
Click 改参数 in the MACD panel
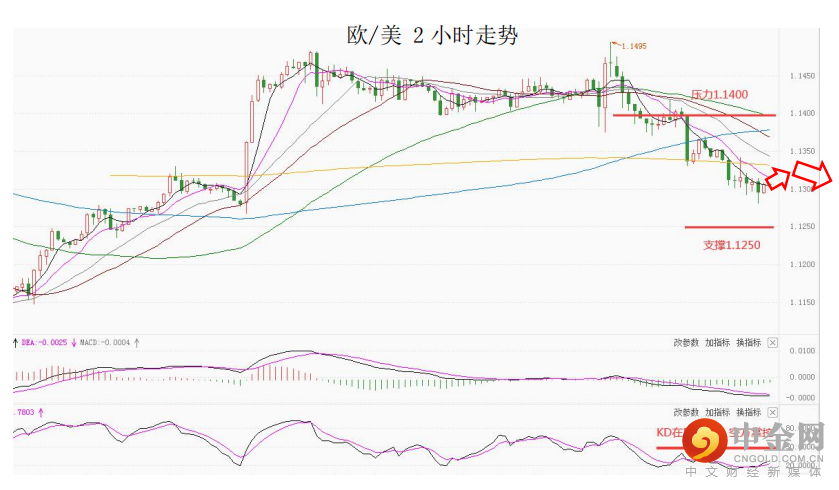tap(686, 343)
